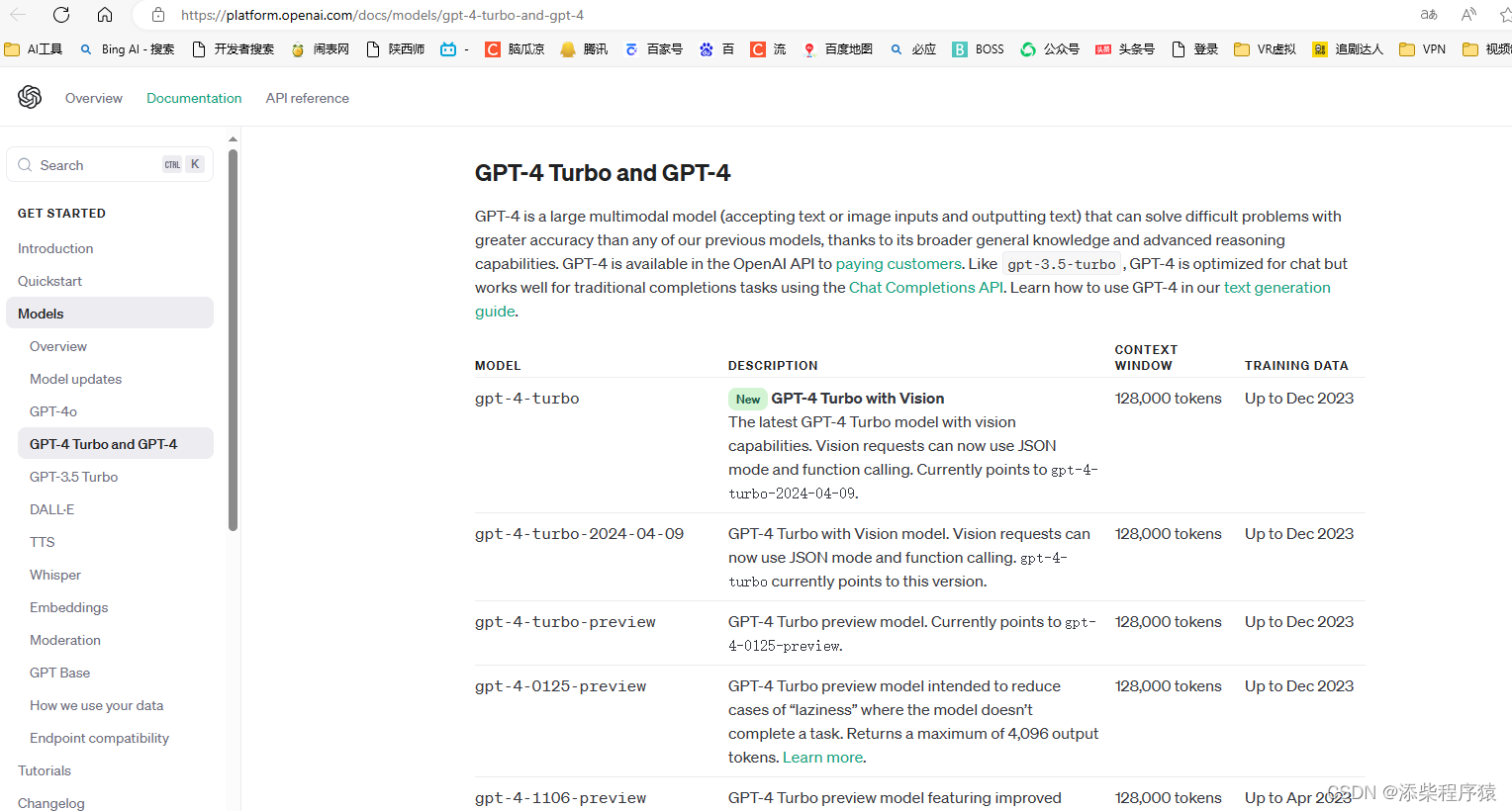Open the Bing AI - 搜索 bookmark
This screenshot has width=1512, height=811.
127,49
